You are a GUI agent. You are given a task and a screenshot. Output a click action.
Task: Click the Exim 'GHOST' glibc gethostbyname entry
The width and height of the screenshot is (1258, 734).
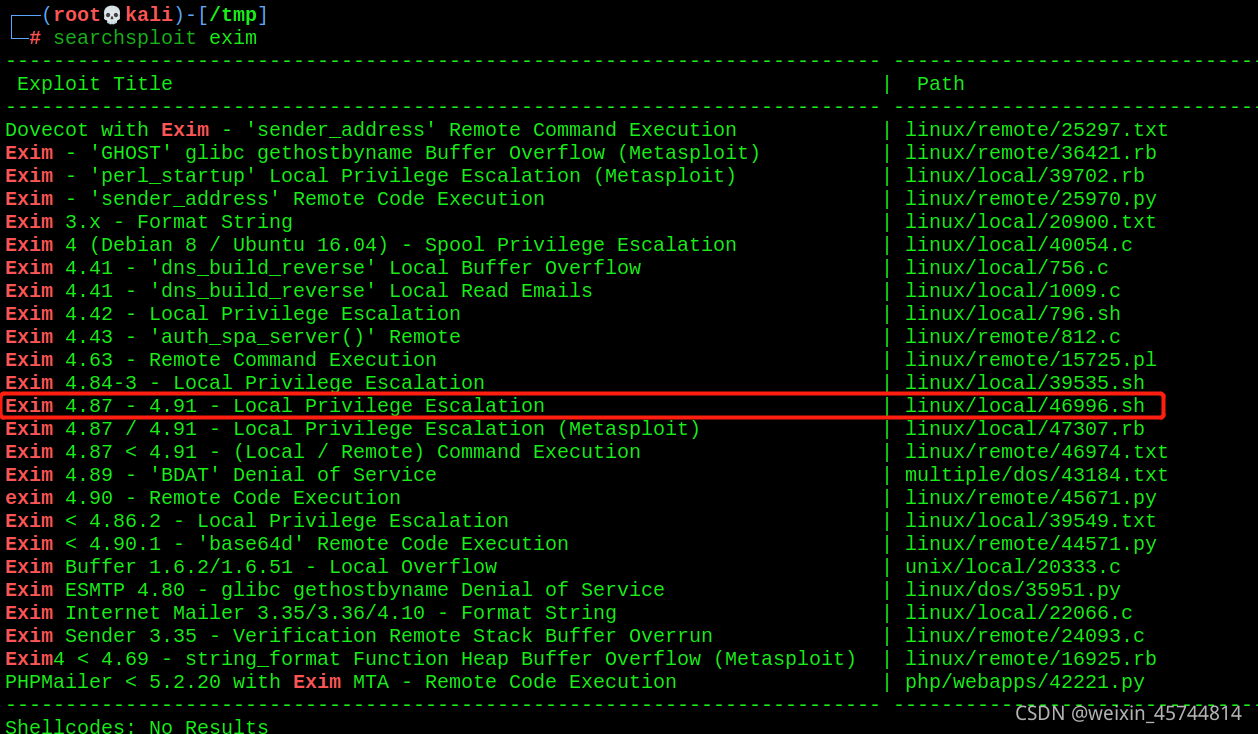pyautogui.click(x=383, y=153)
